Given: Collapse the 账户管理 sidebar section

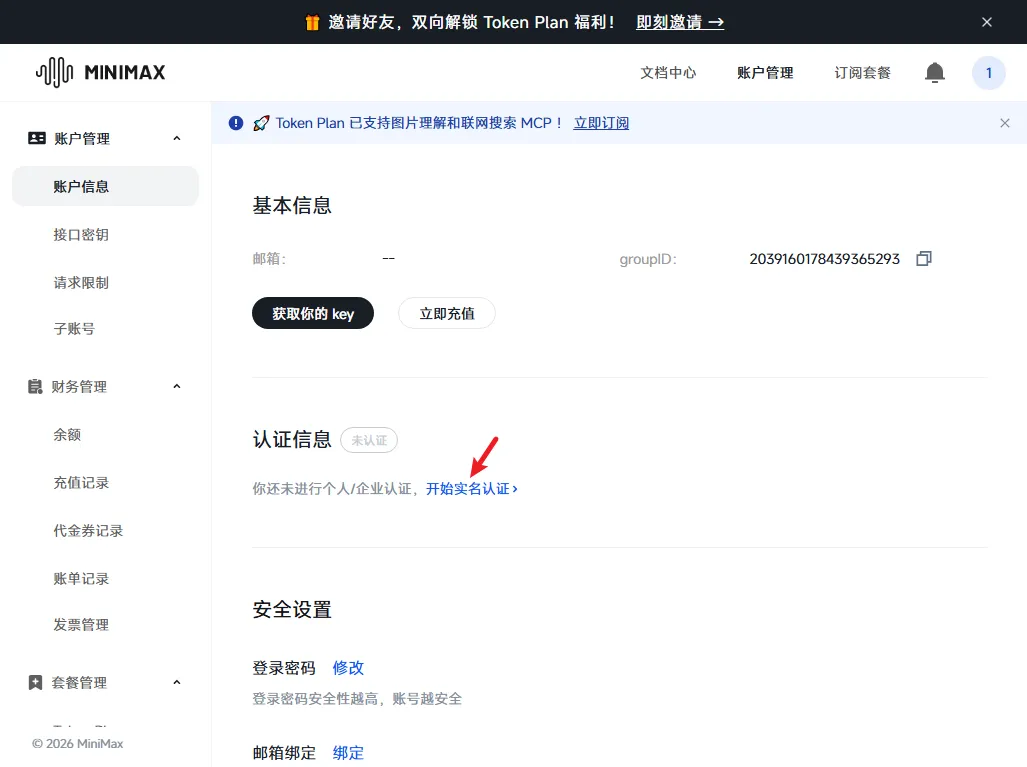Looking at the screenshot, I should tap(177, 138).
